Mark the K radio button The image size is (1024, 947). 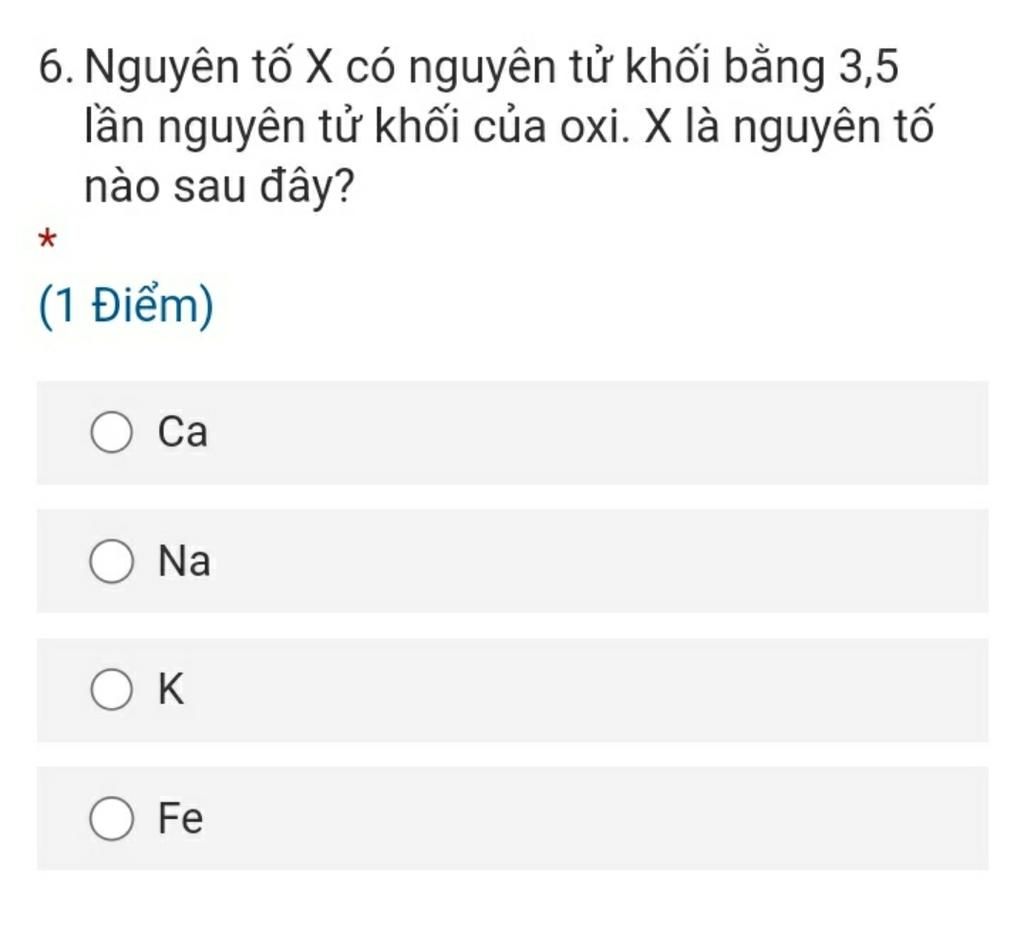pyautogui.click(x=112, y=689)
